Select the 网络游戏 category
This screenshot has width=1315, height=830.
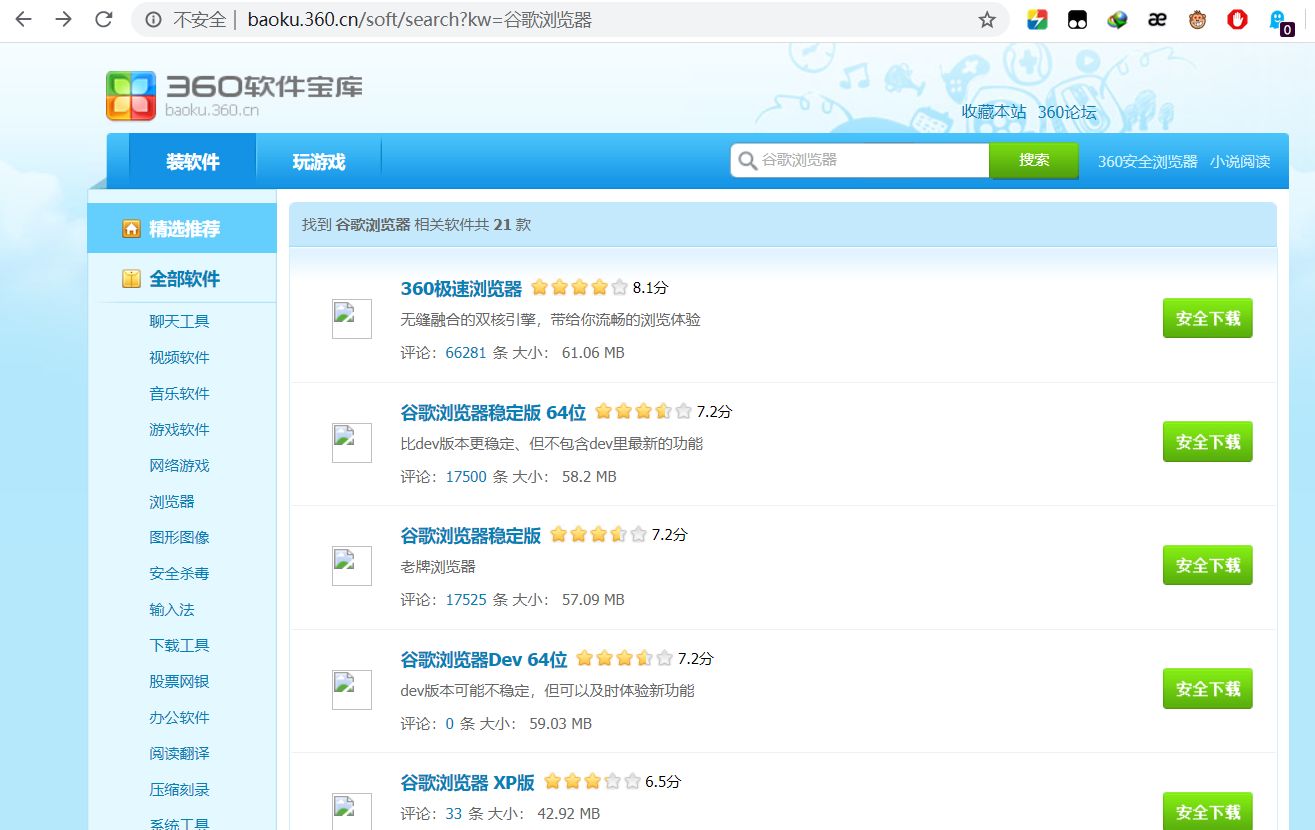[179, 465]
